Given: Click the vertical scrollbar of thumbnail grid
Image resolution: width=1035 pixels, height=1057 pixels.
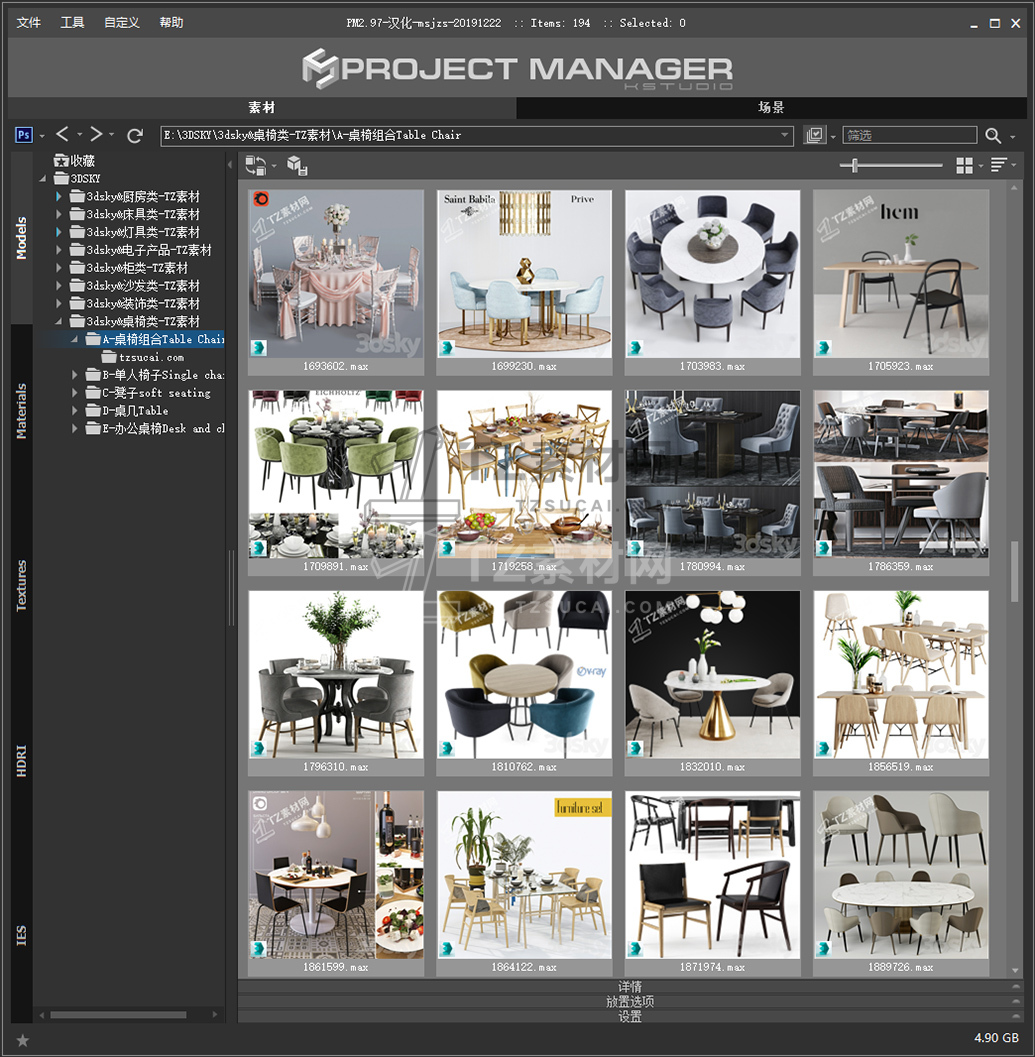Looking at the screenshot, I should pos(1015,570).
